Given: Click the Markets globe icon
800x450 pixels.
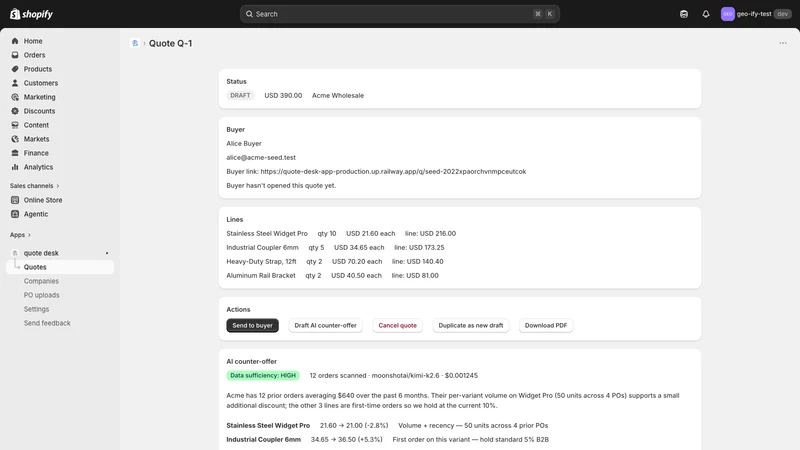Looking at the screenshot, I should 15,139.
